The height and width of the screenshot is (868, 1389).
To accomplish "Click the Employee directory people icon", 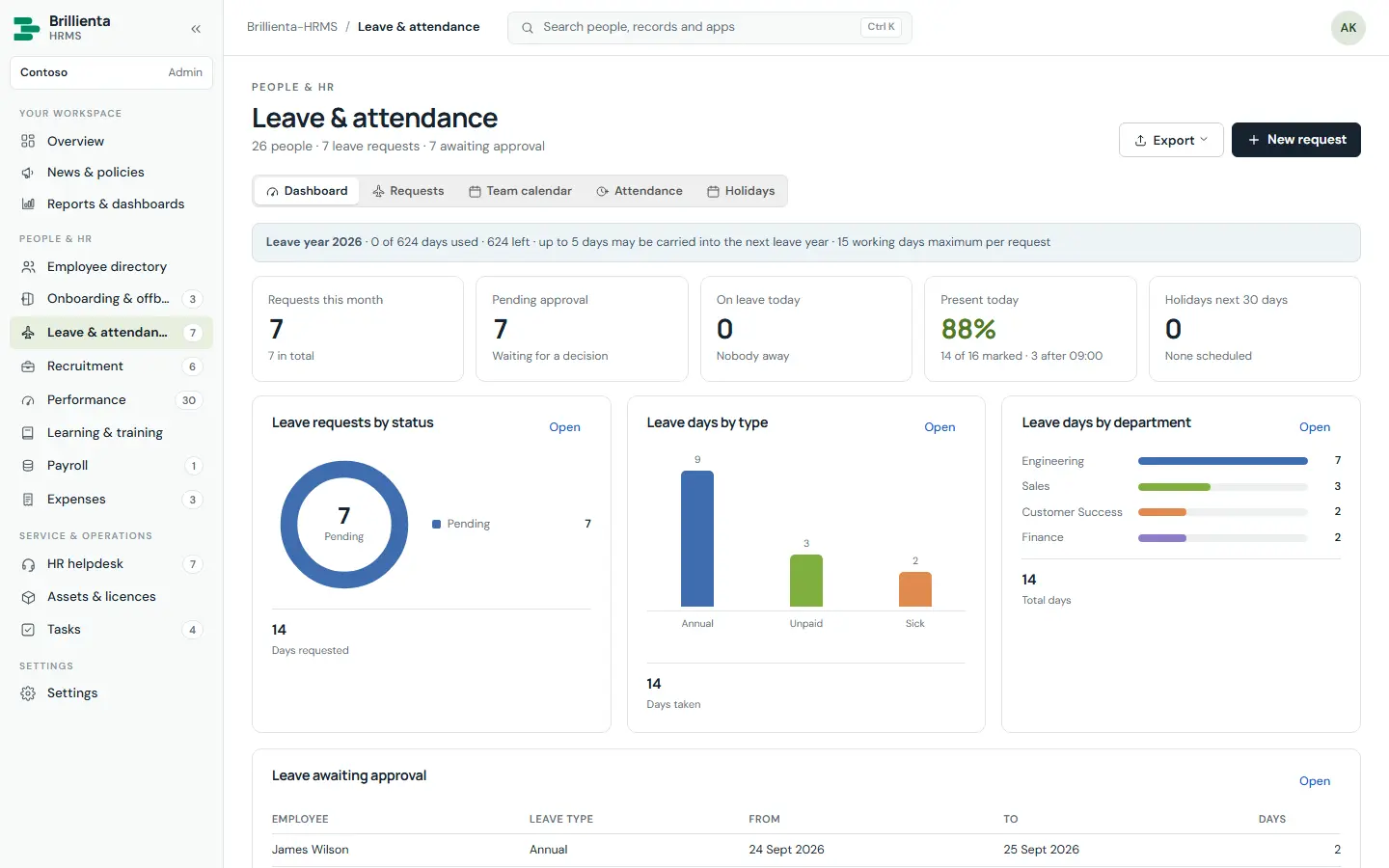I will click(28, 267).
